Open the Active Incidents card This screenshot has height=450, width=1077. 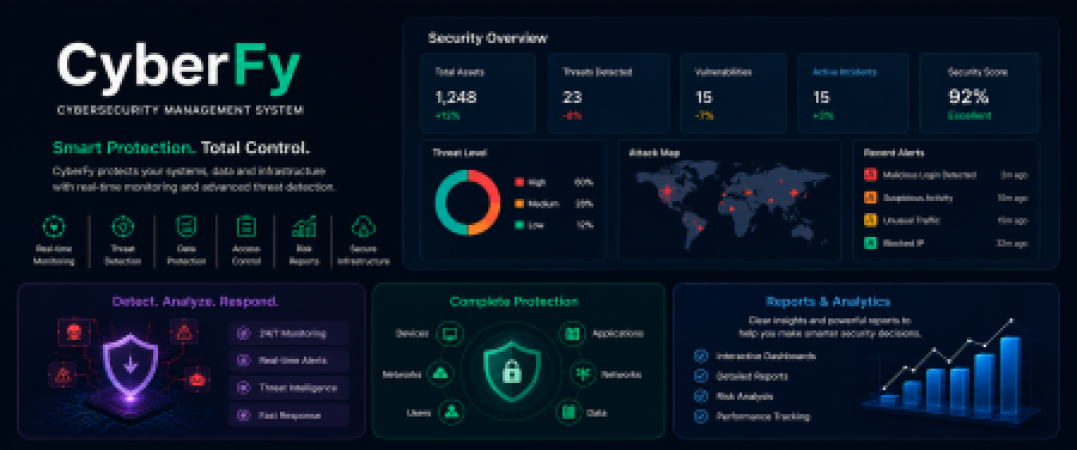pyautogui.click(x=853, y=93)
